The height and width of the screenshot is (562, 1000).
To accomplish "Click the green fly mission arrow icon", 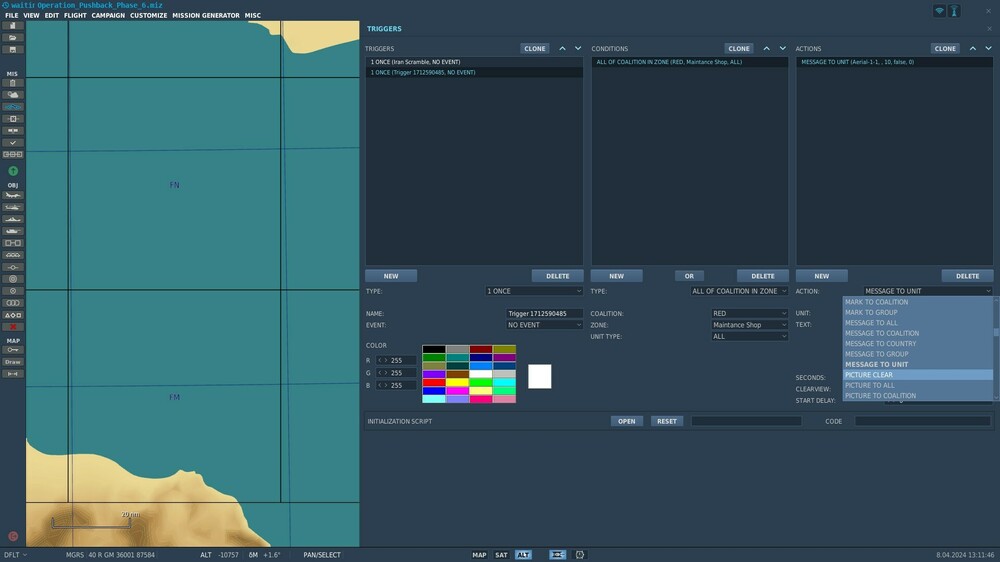I will [13, 171].
